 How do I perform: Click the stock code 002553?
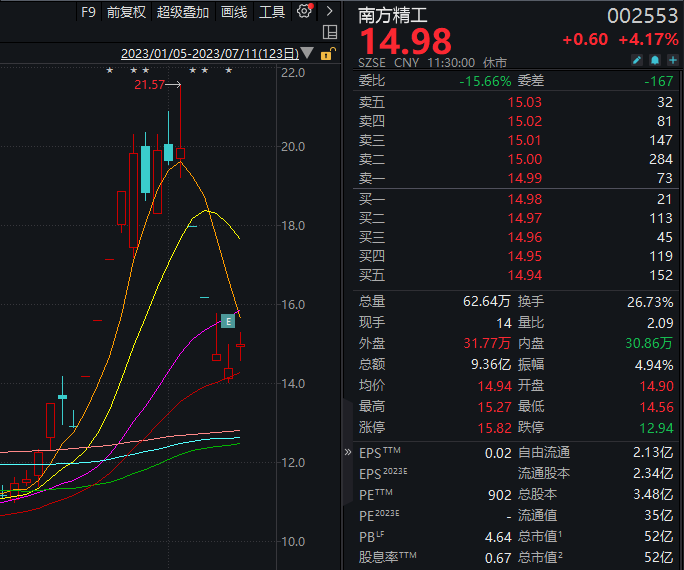[x=642, y=16]
